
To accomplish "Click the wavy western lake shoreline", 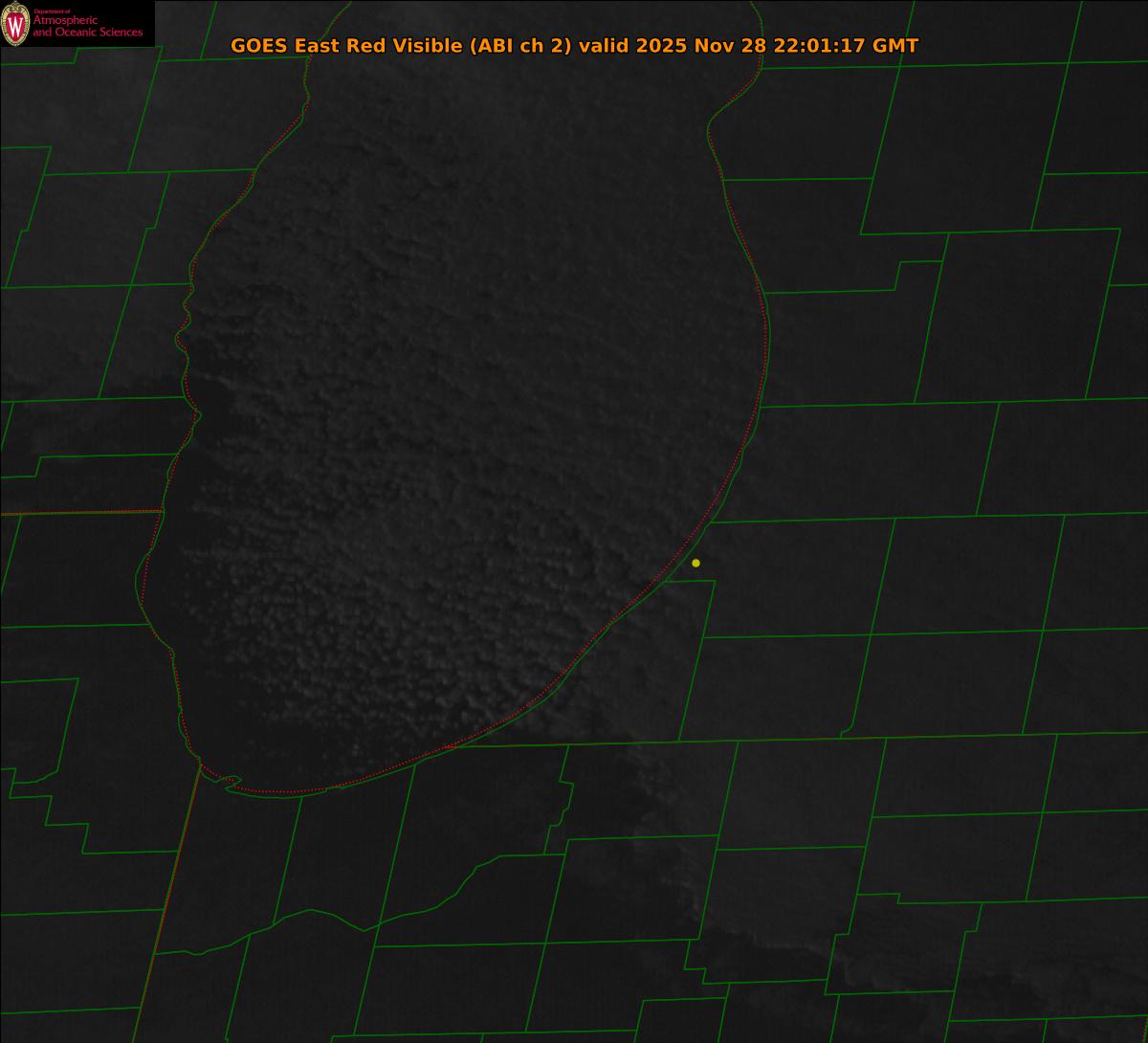I will (x=180, y=335).
